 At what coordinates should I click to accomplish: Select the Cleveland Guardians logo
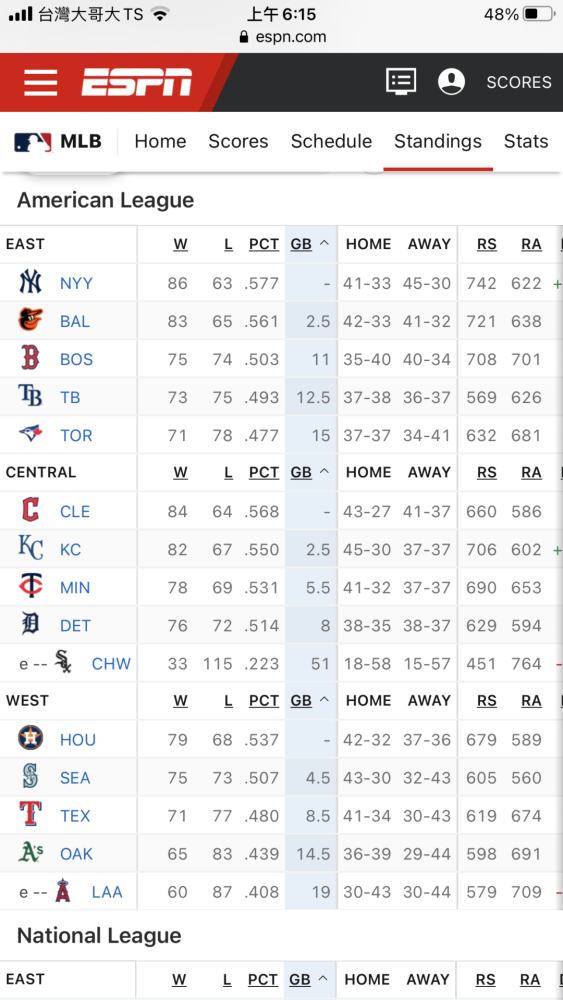pos(30,510)
